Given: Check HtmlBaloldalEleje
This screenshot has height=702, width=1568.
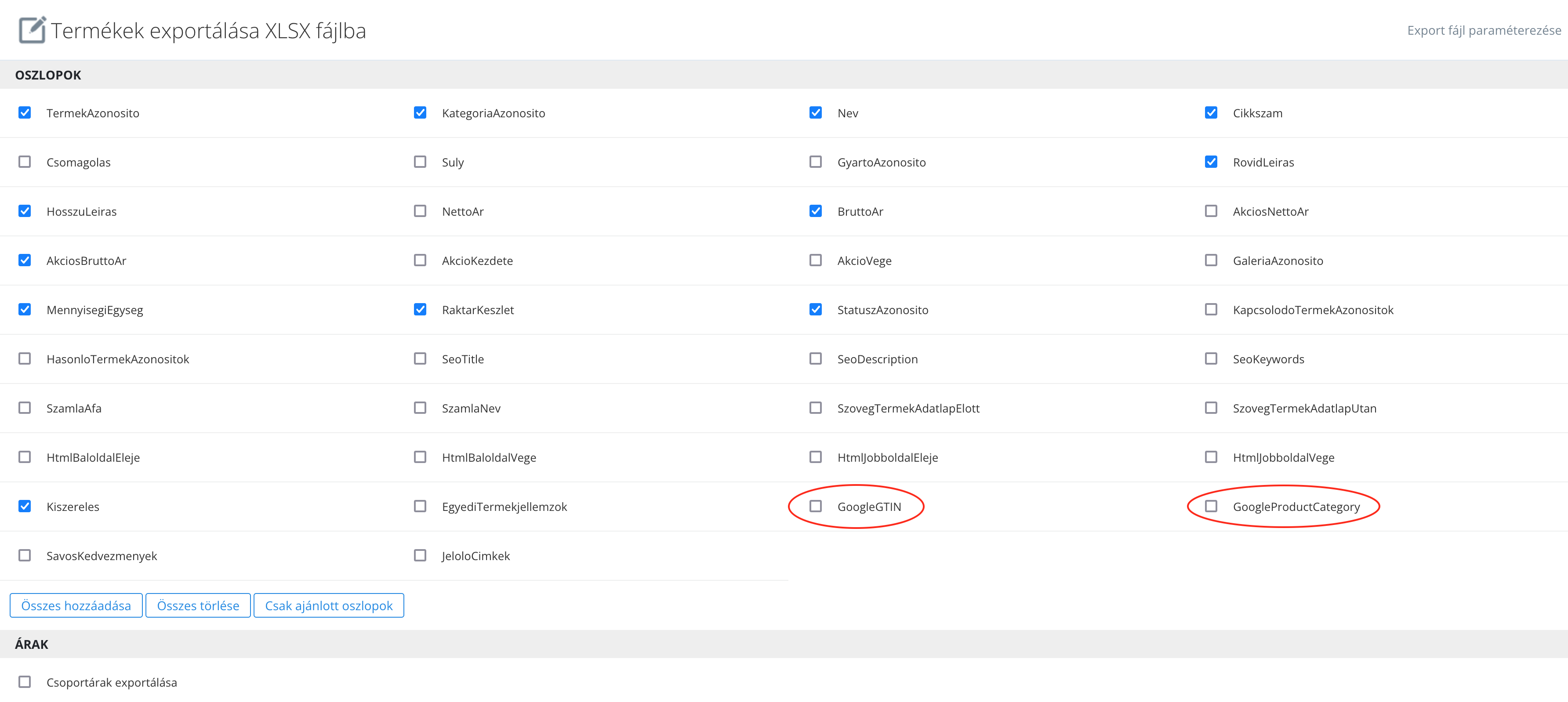Looking at the screenshot, I should [24, 457].
